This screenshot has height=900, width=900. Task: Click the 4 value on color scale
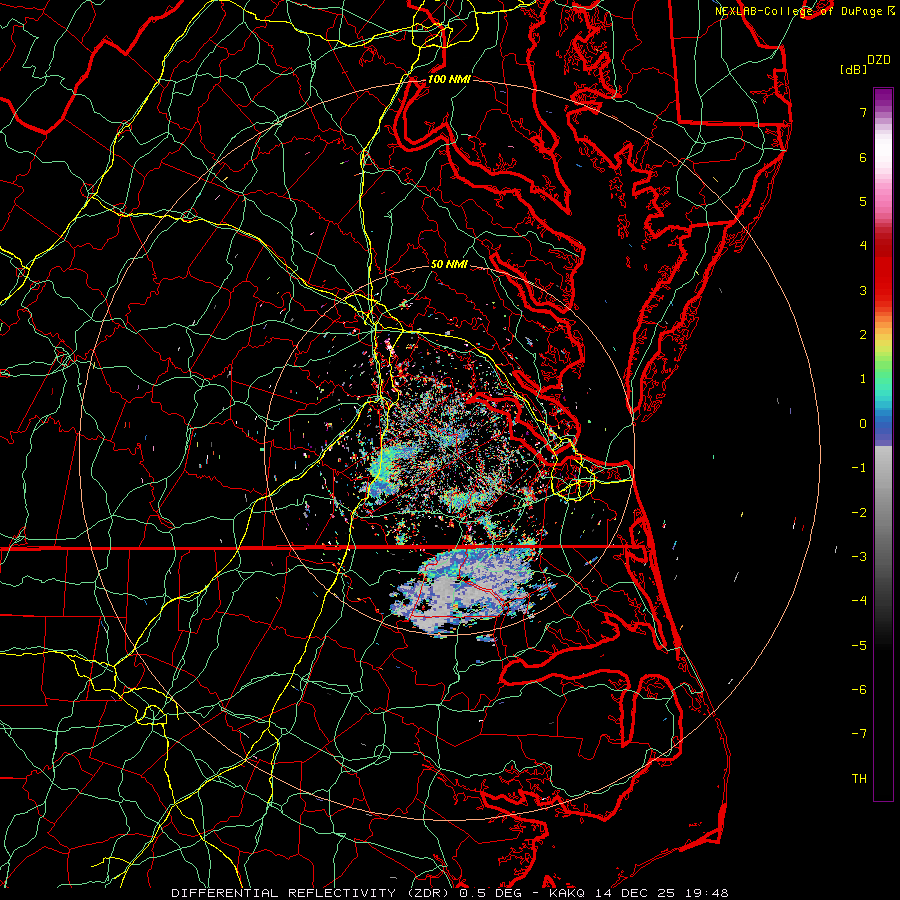click(863, 246)
